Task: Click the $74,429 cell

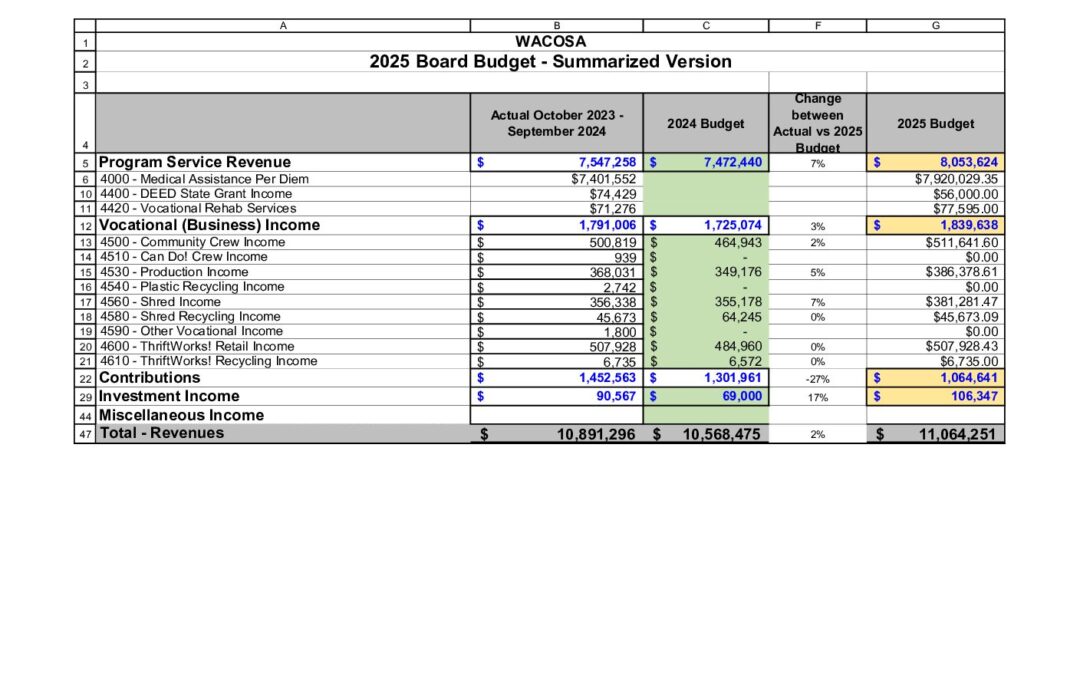Action: click(x=557, y=194)
